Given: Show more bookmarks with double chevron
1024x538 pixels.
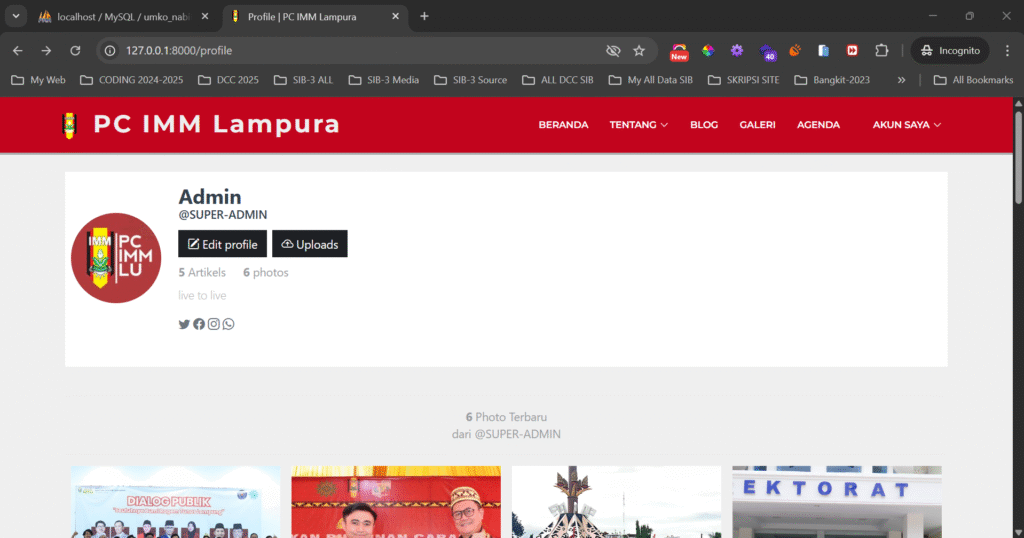Looking at the screenshot, I should coord(901,80).
